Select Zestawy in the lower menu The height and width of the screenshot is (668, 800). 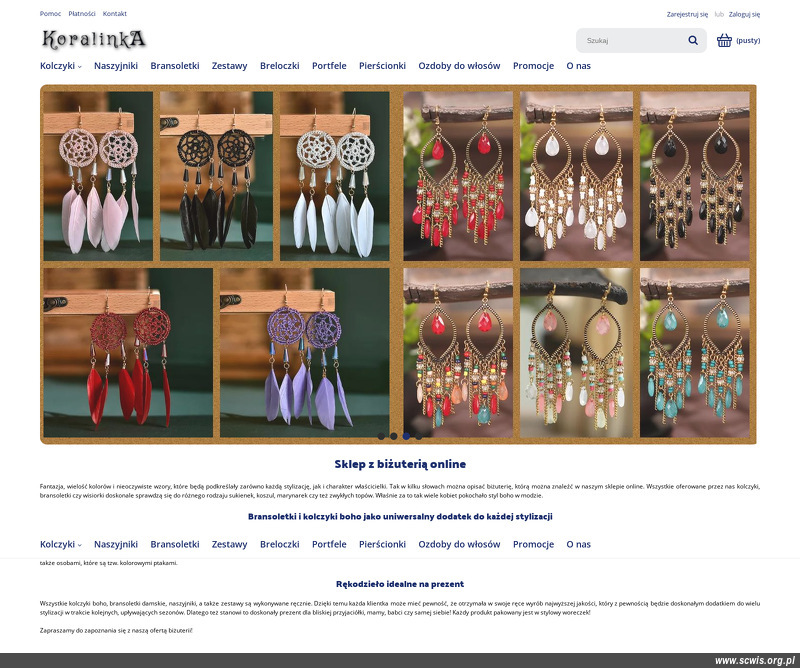tap(230, 545)
